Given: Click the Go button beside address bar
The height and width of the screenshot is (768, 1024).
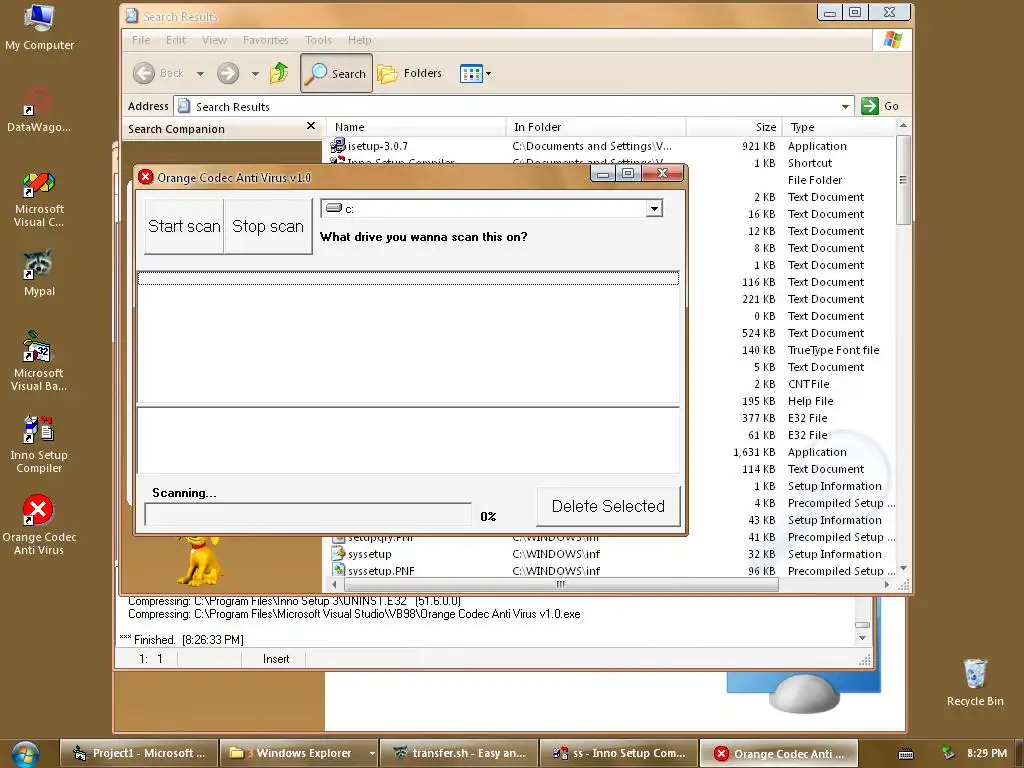Looking at the screenshot, I should (x=880, y=106).
